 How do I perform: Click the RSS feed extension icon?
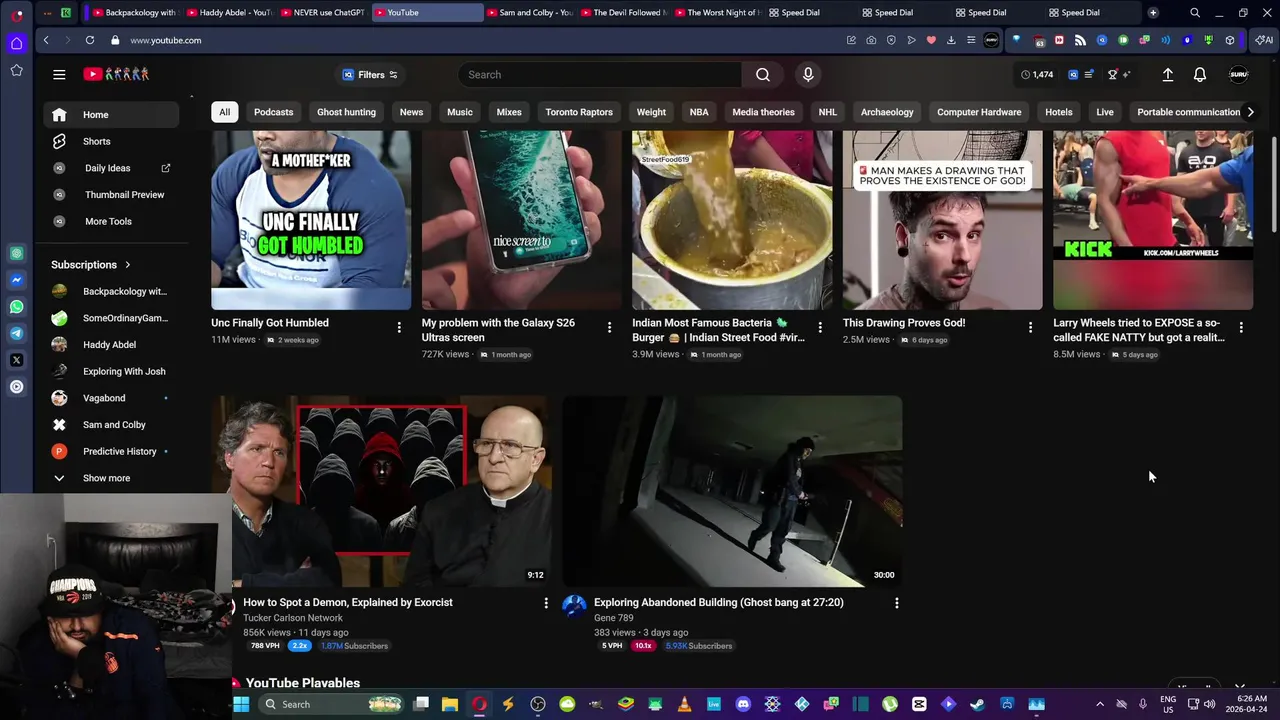[x=1080, y=40]
